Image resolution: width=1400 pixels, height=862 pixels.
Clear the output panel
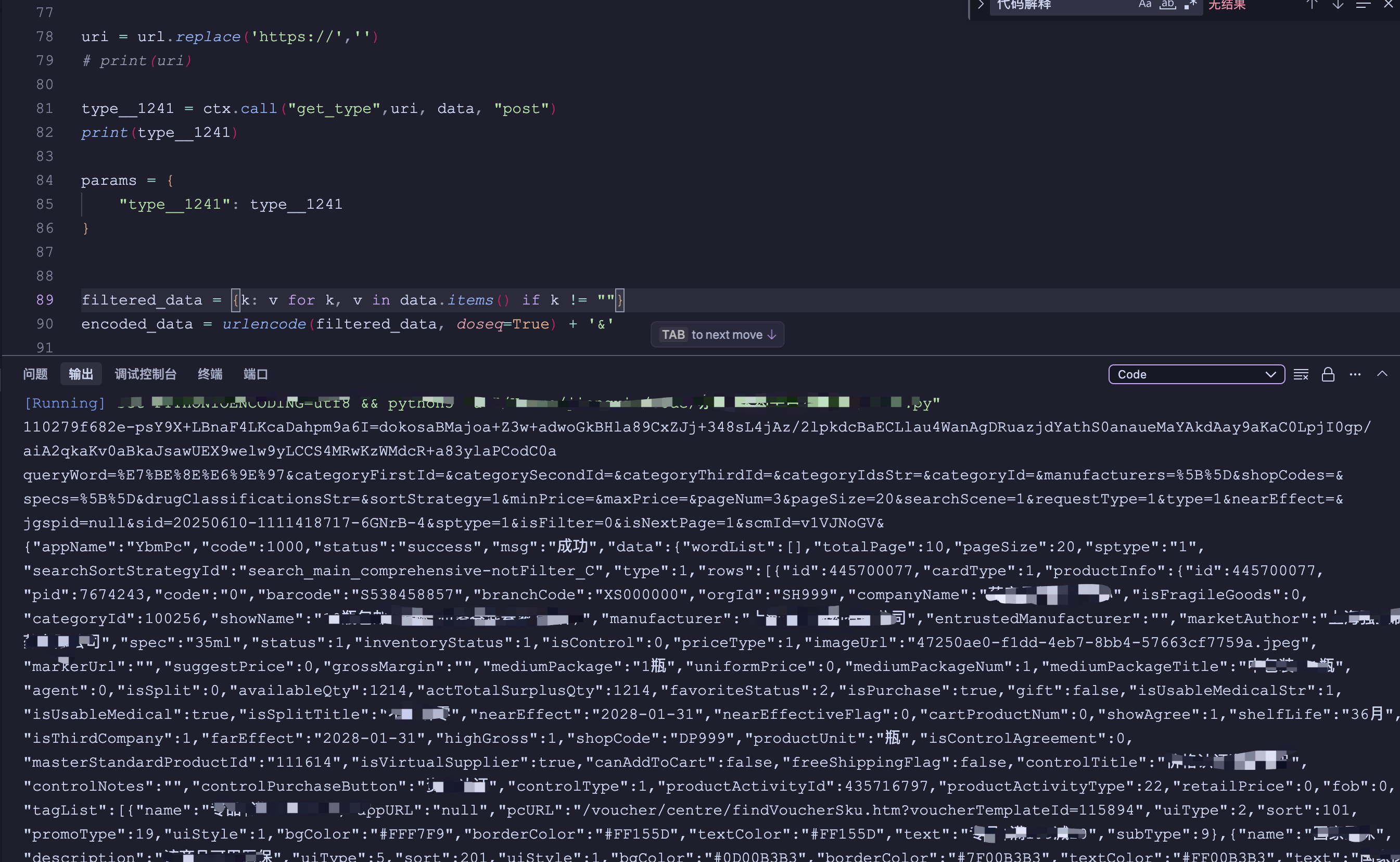(1301, 375)
